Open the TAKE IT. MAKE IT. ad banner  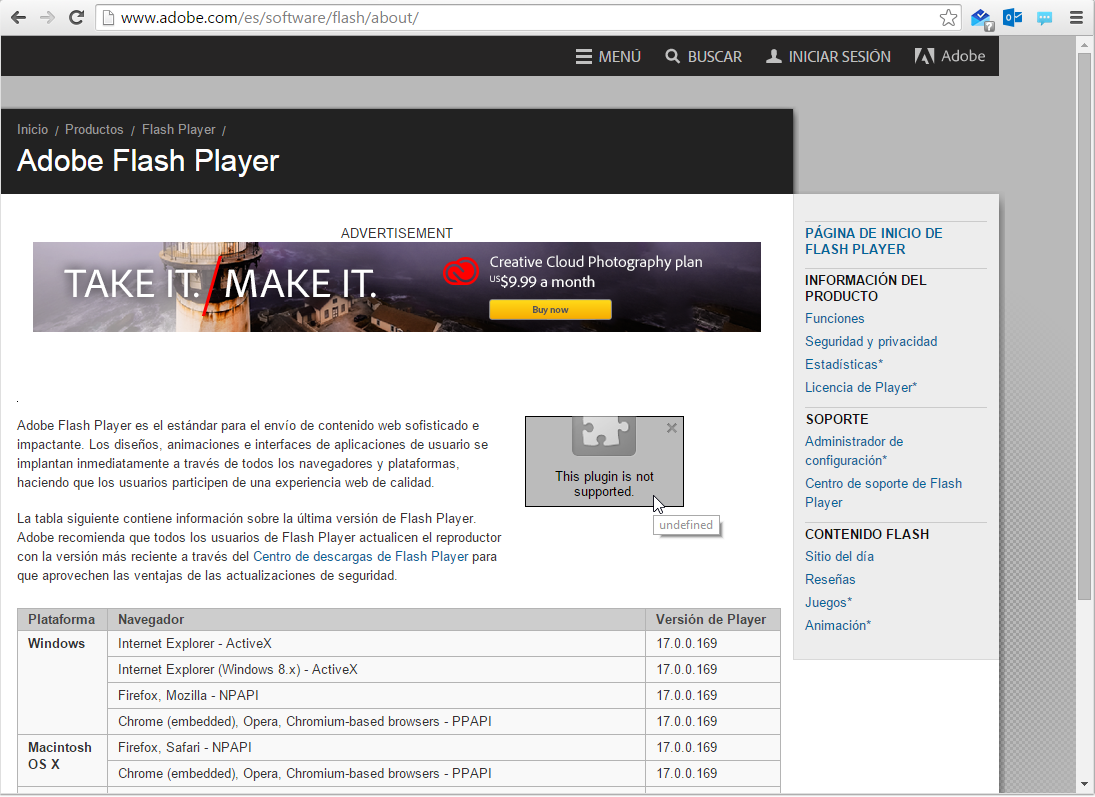pos(397,287)
